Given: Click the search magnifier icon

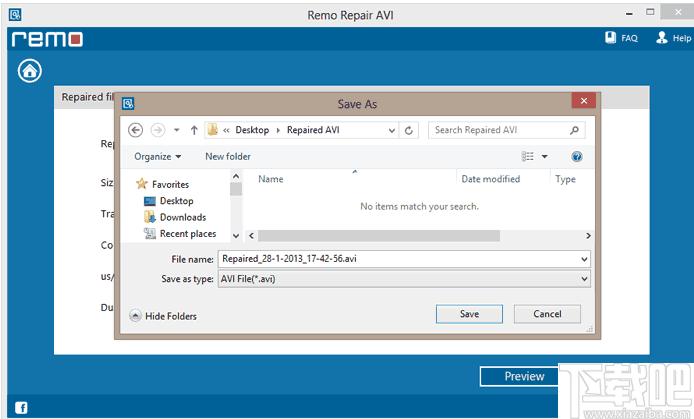Looking at the screenshot, I should click(x=574, y=130).
